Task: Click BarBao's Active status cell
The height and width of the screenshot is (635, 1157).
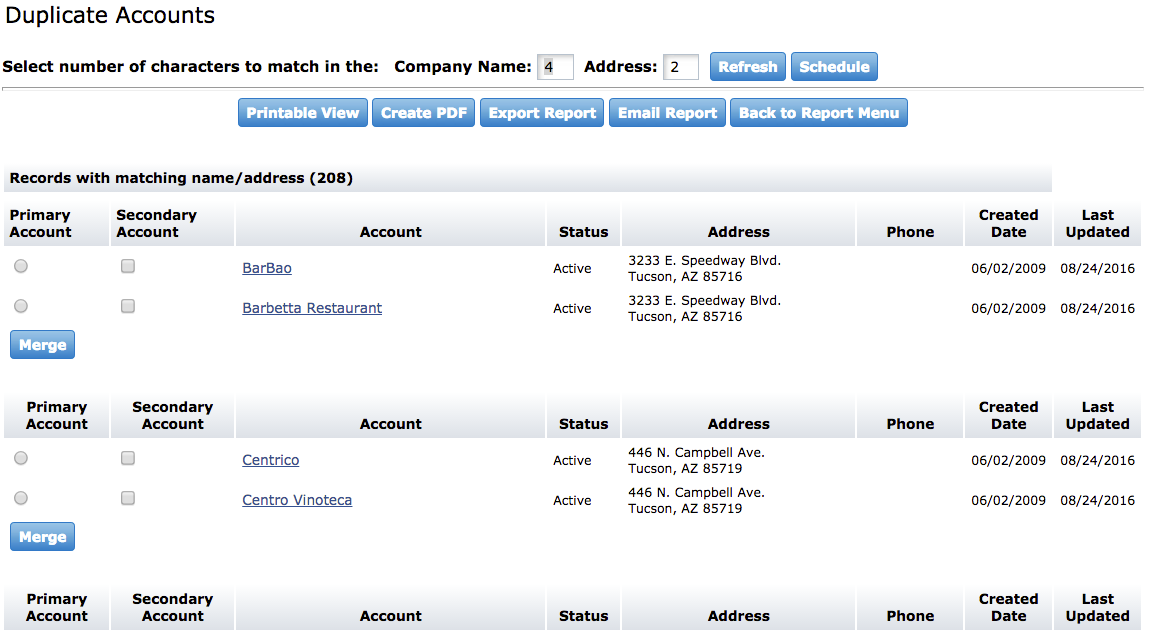Action: pyautogui.click(x=573, y=268)
